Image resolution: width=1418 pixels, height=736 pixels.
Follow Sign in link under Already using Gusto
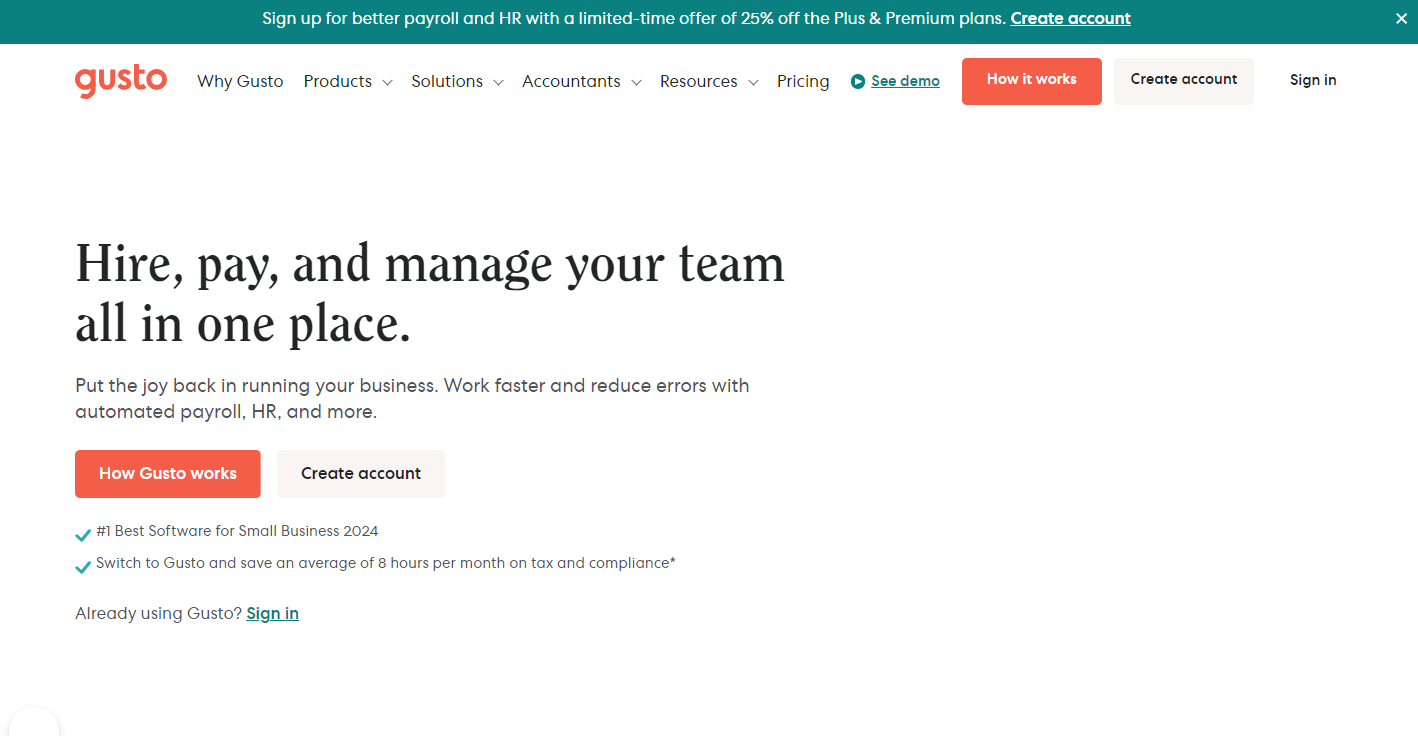[x=273, y=614]
